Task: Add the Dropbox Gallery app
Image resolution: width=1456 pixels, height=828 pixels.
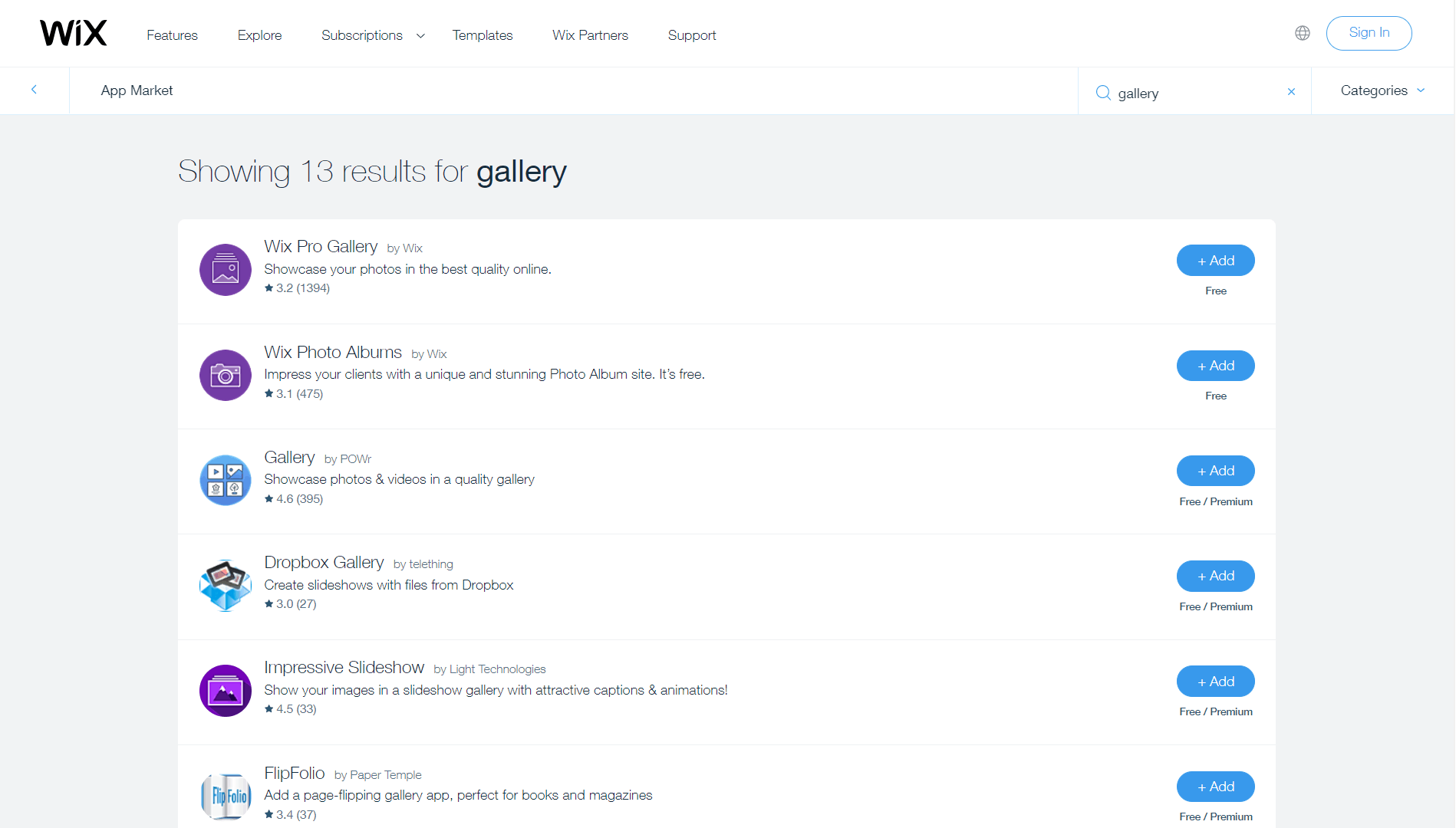Action: [x=1215, y=576]
